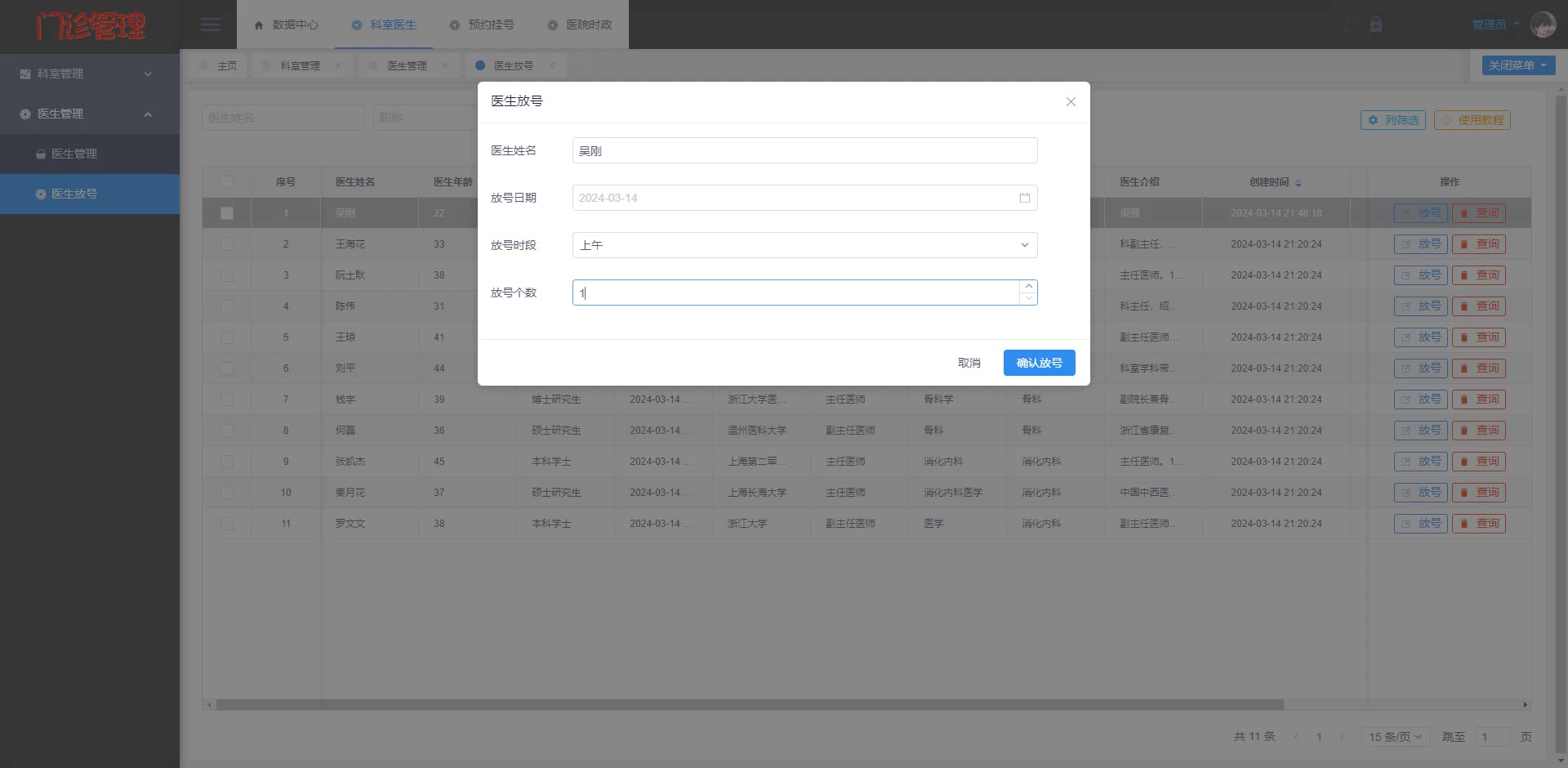Click the hamburger menu collapse icon
Viewport: 1568px width, 768px height.
point(210,25)
